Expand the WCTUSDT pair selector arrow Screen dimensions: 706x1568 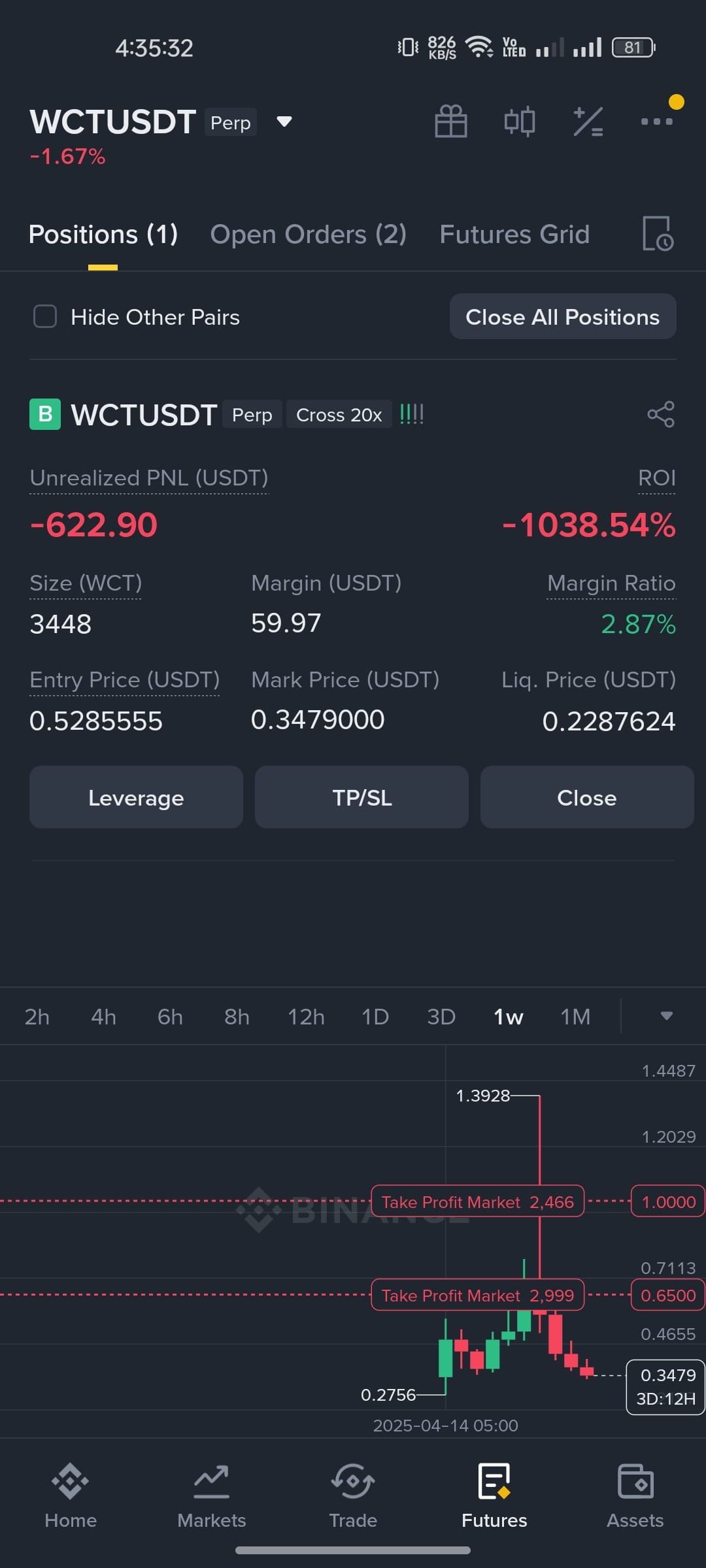click(x=284, y=122)
